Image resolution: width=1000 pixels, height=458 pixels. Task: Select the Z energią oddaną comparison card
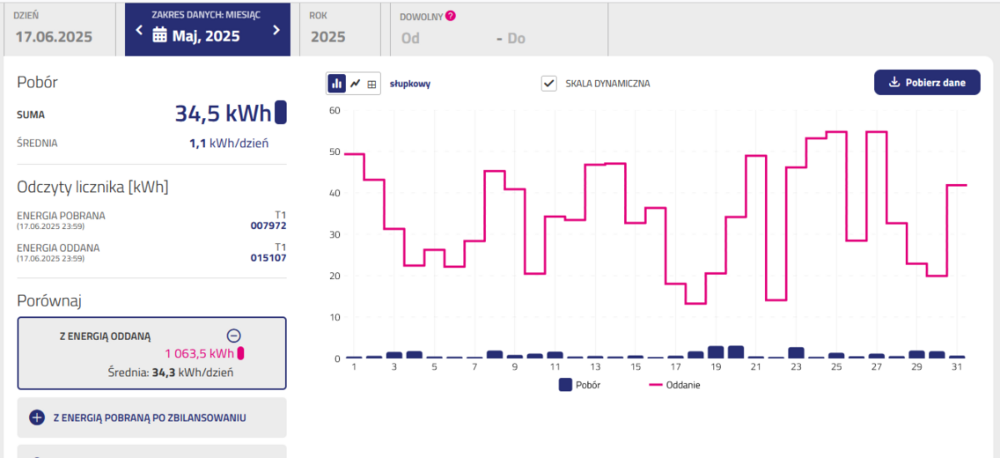[152, 353]
